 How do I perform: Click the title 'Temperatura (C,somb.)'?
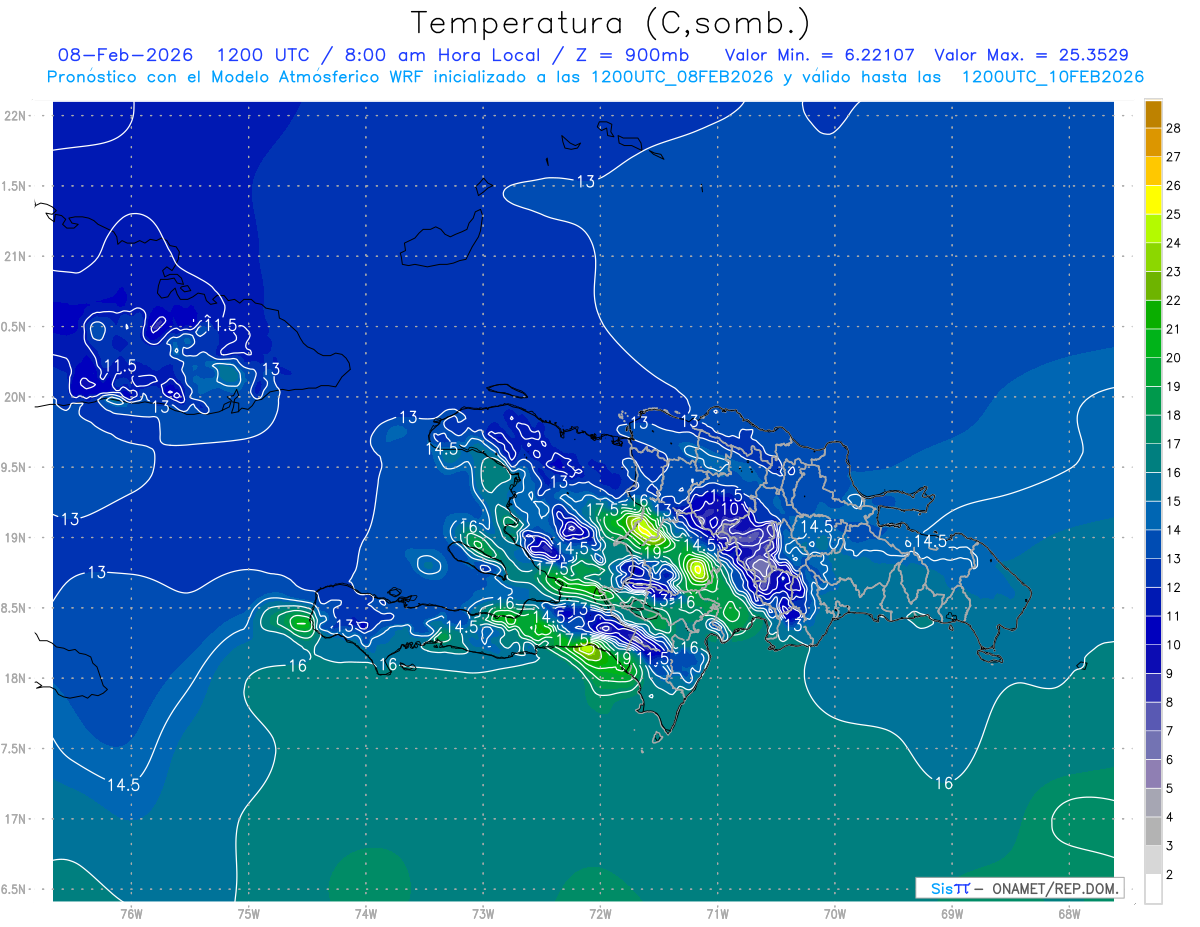[x=611, y=23]
